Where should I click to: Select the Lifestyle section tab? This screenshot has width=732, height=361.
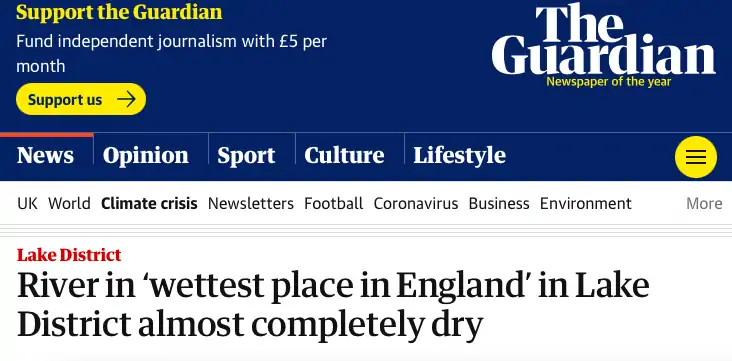coord(459,156)
